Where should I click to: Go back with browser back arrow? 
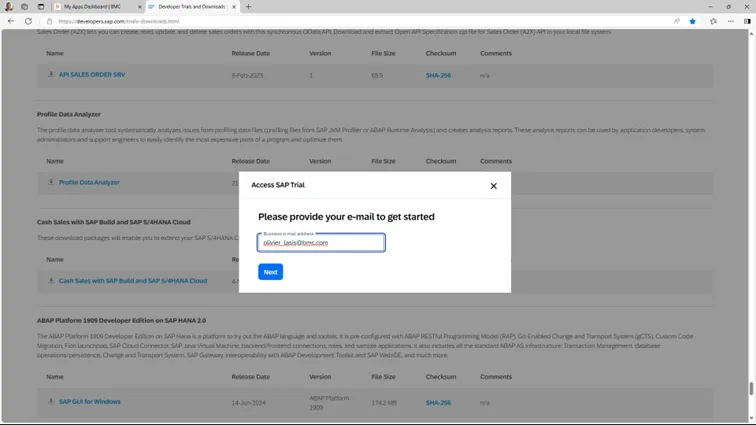point(11,21)
